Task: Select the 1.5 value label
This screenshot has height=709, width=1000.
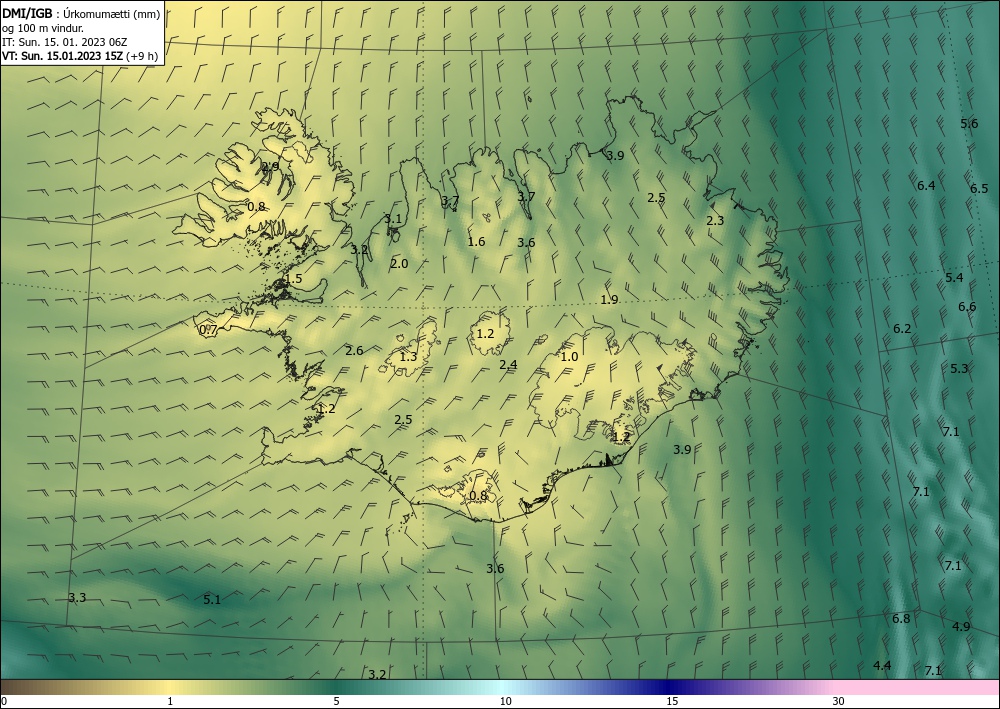Action: [293, 279]
